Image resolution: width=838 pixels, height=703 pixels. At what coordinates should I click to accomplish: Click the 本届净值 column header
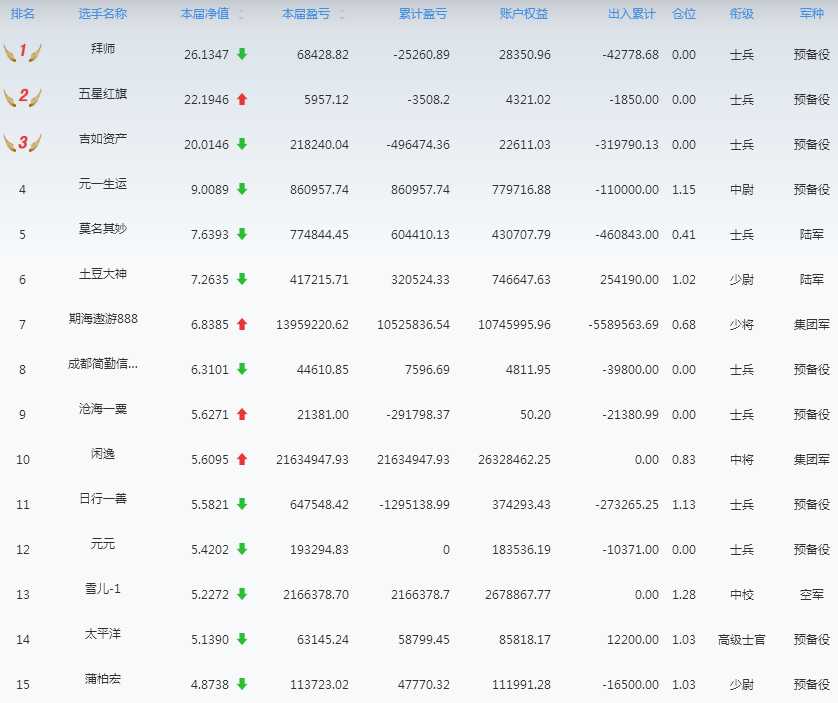(x=205, y=14)
